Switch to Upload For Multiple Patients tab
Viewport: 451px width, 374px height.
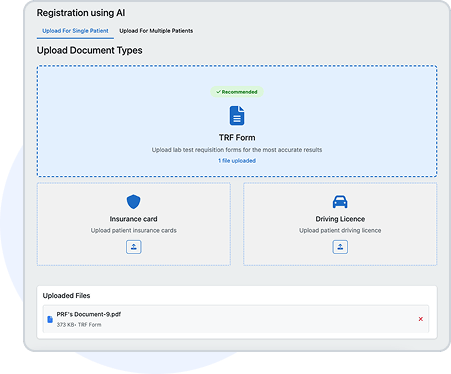(x=156, y=31)
